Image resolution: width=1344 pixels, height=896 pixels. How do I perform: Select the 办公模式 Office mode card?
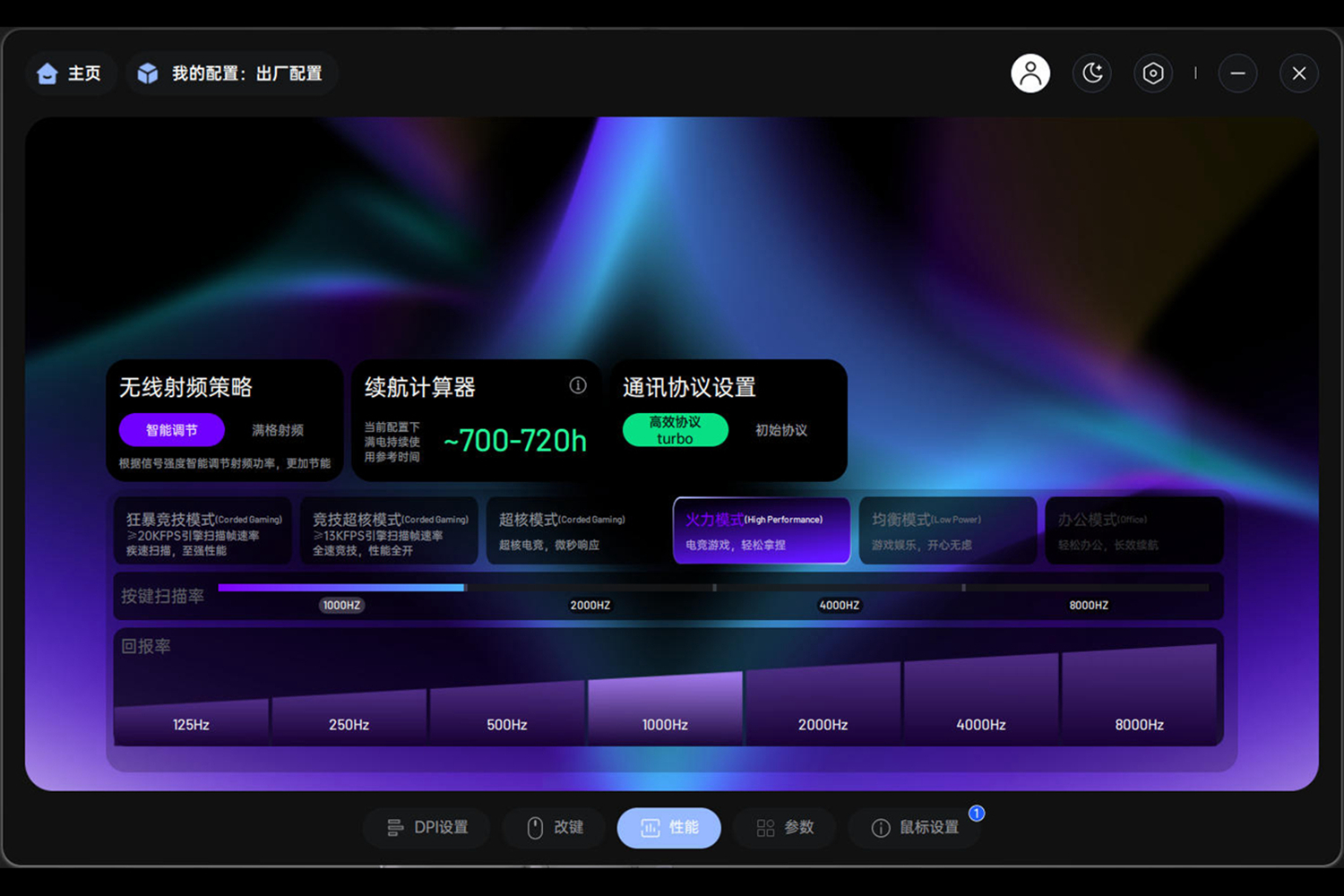(1134, 531)
